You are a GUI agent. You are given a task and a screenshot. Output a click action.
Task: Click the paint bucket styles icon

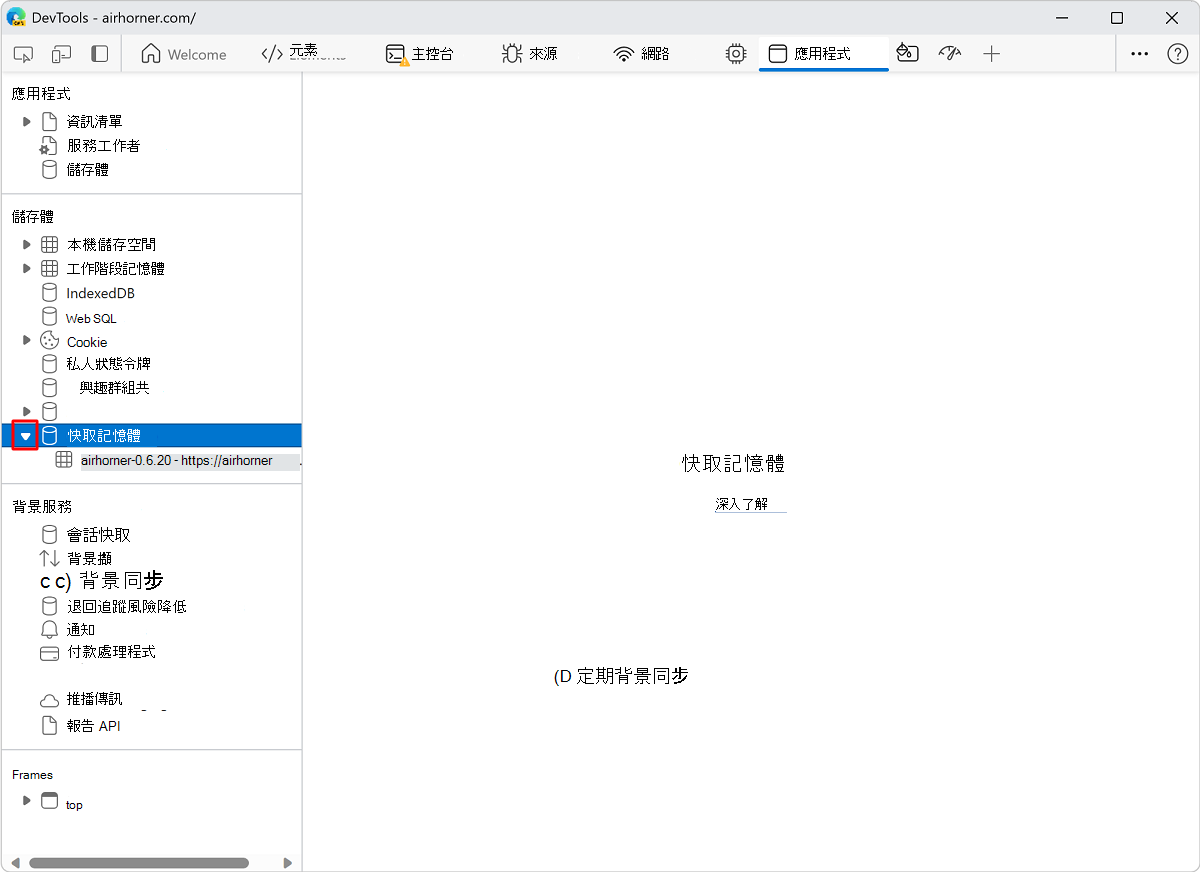(x=907, y=54)
